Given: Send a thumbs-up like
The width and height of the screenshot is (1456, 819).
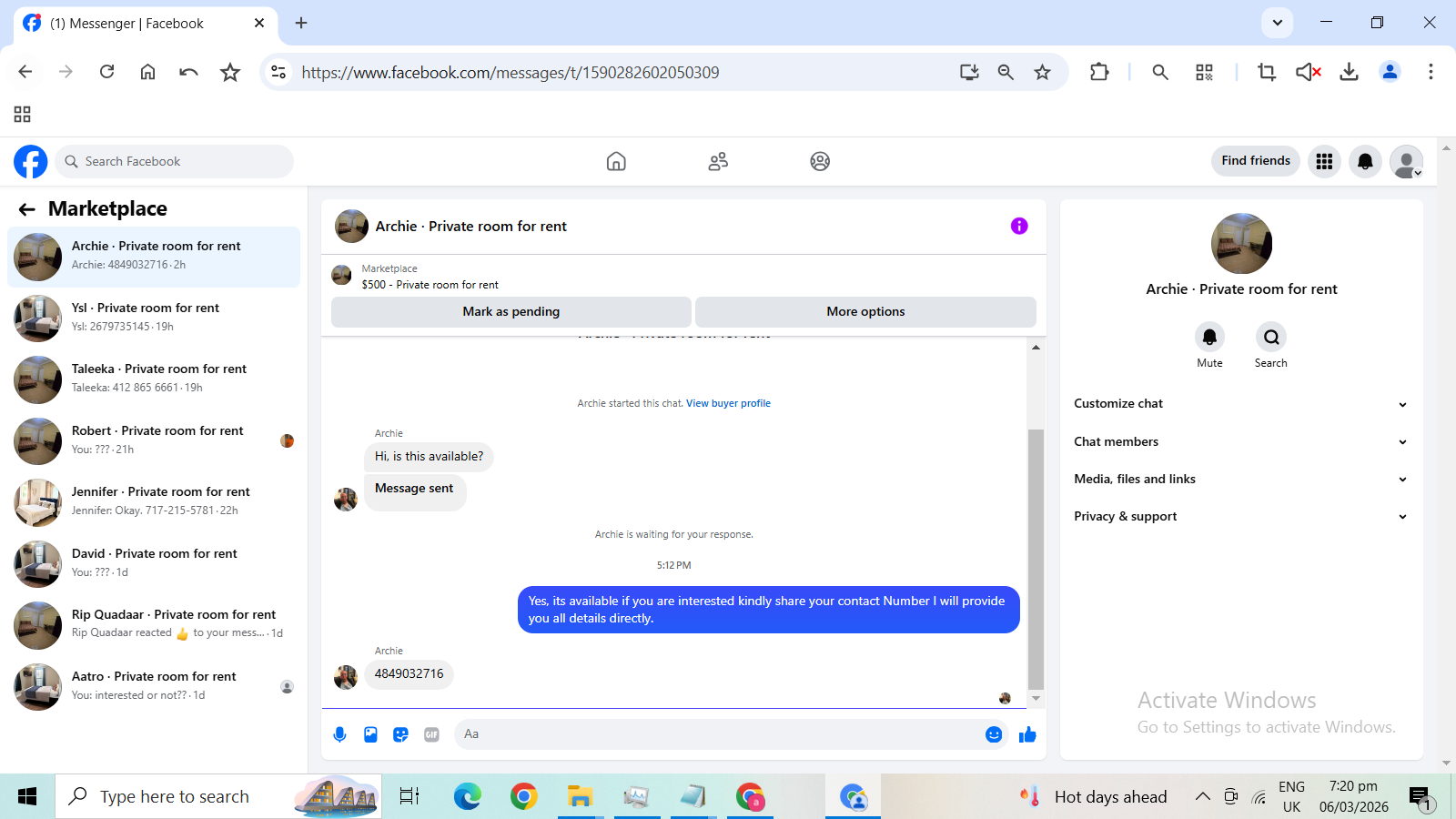Looking at the screenshot, I should [1027, 734].
